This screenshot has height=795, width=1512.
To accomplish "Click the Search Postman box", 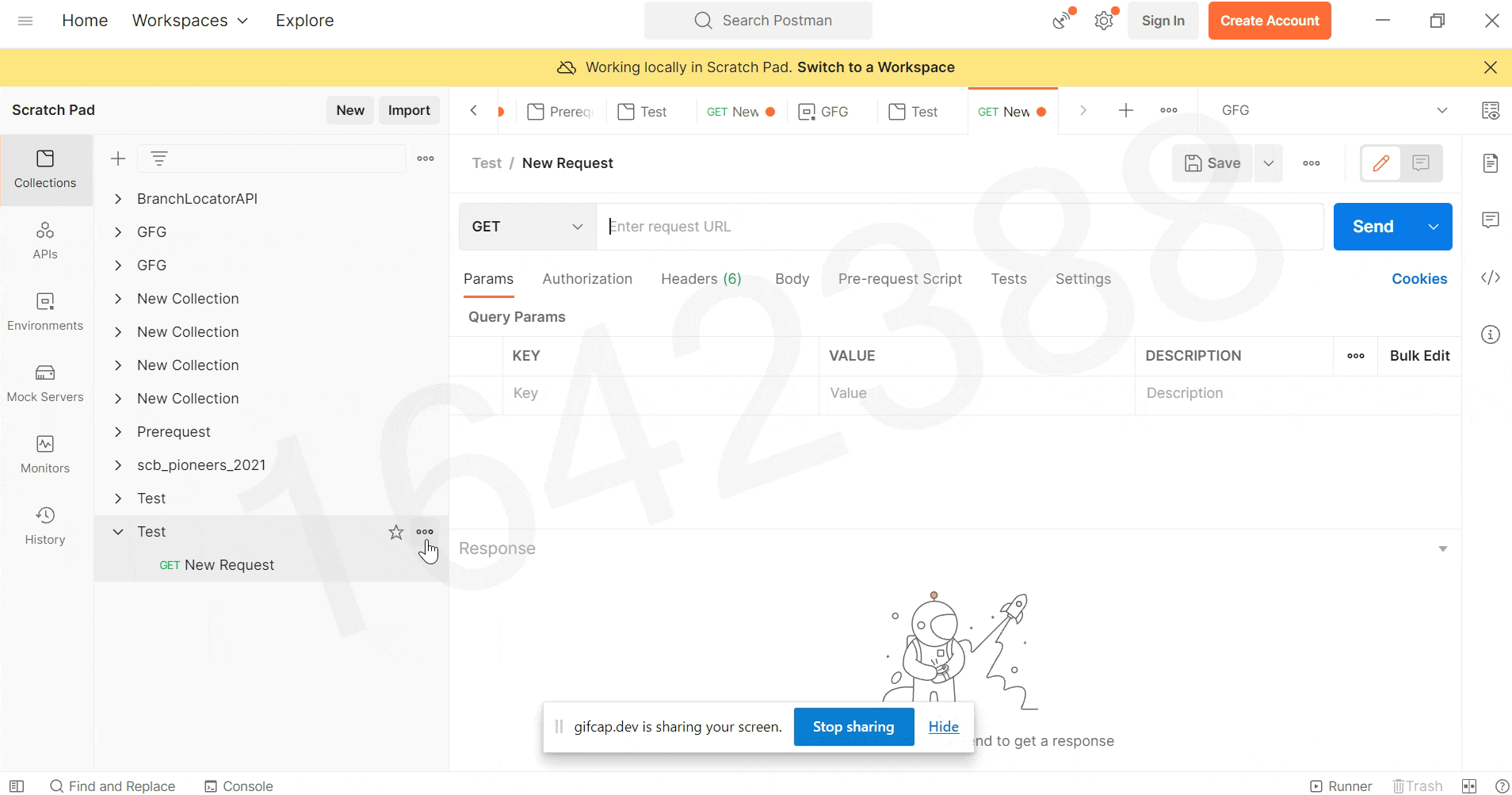I will point(758,21).
